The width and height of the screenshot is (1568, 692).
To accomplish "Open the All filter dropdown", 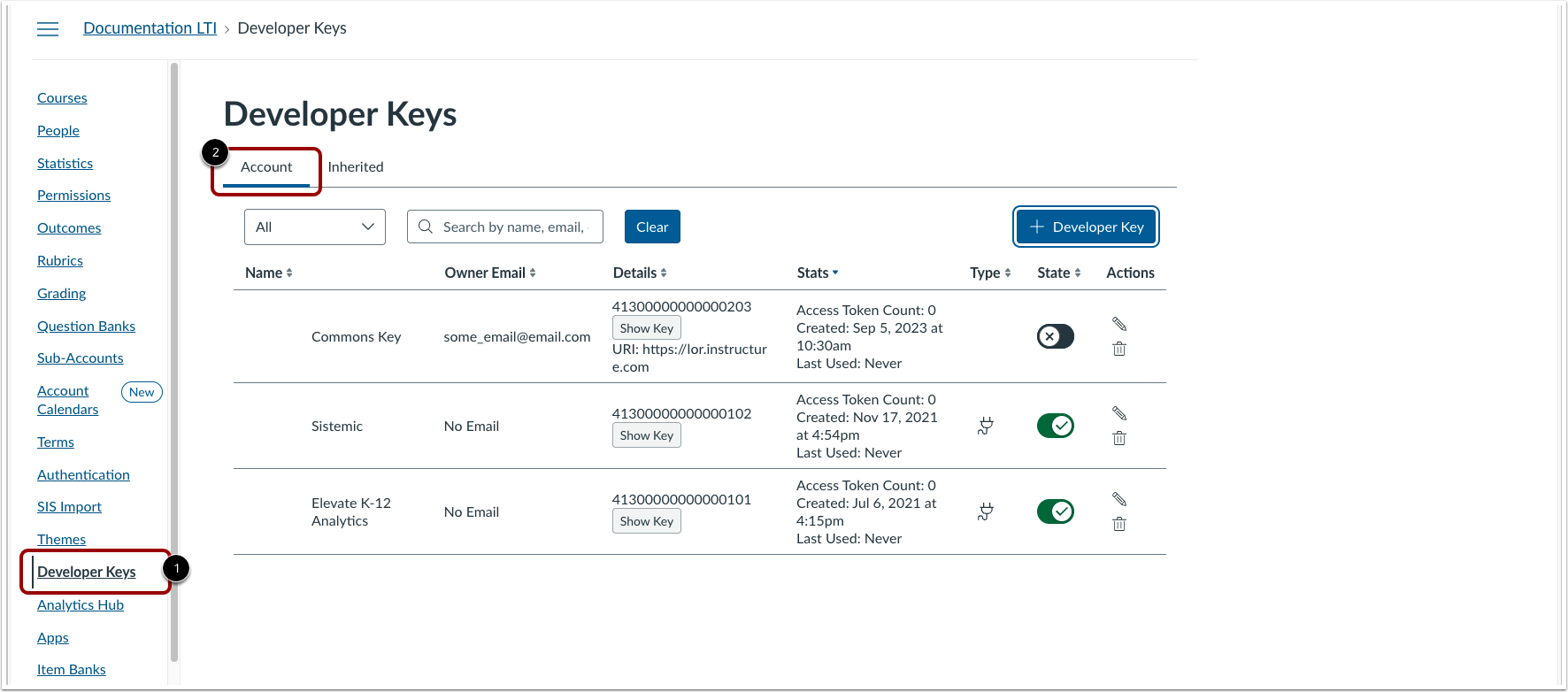I will 315,227.
